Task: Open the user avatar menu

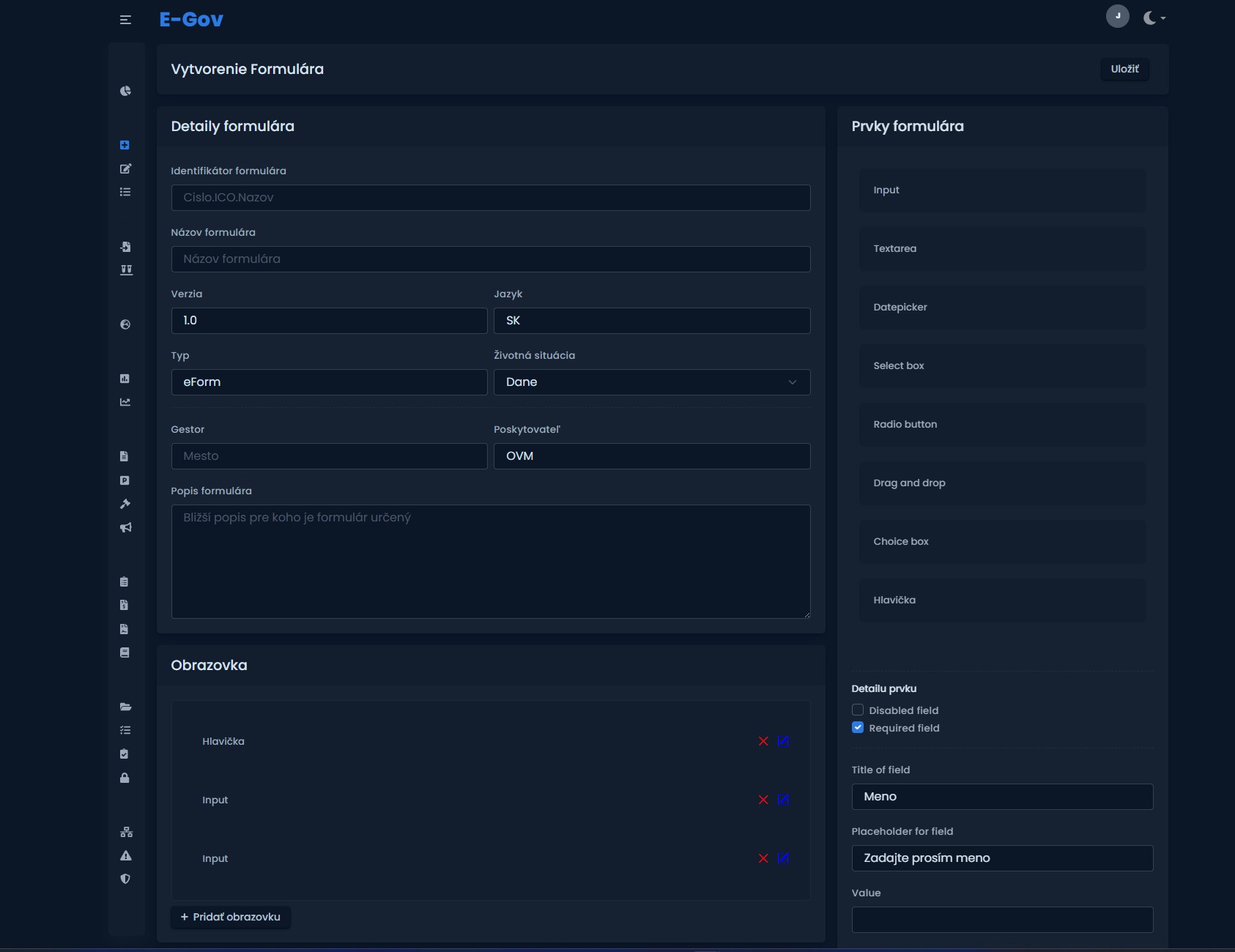Action: [x=1117, y=16]
